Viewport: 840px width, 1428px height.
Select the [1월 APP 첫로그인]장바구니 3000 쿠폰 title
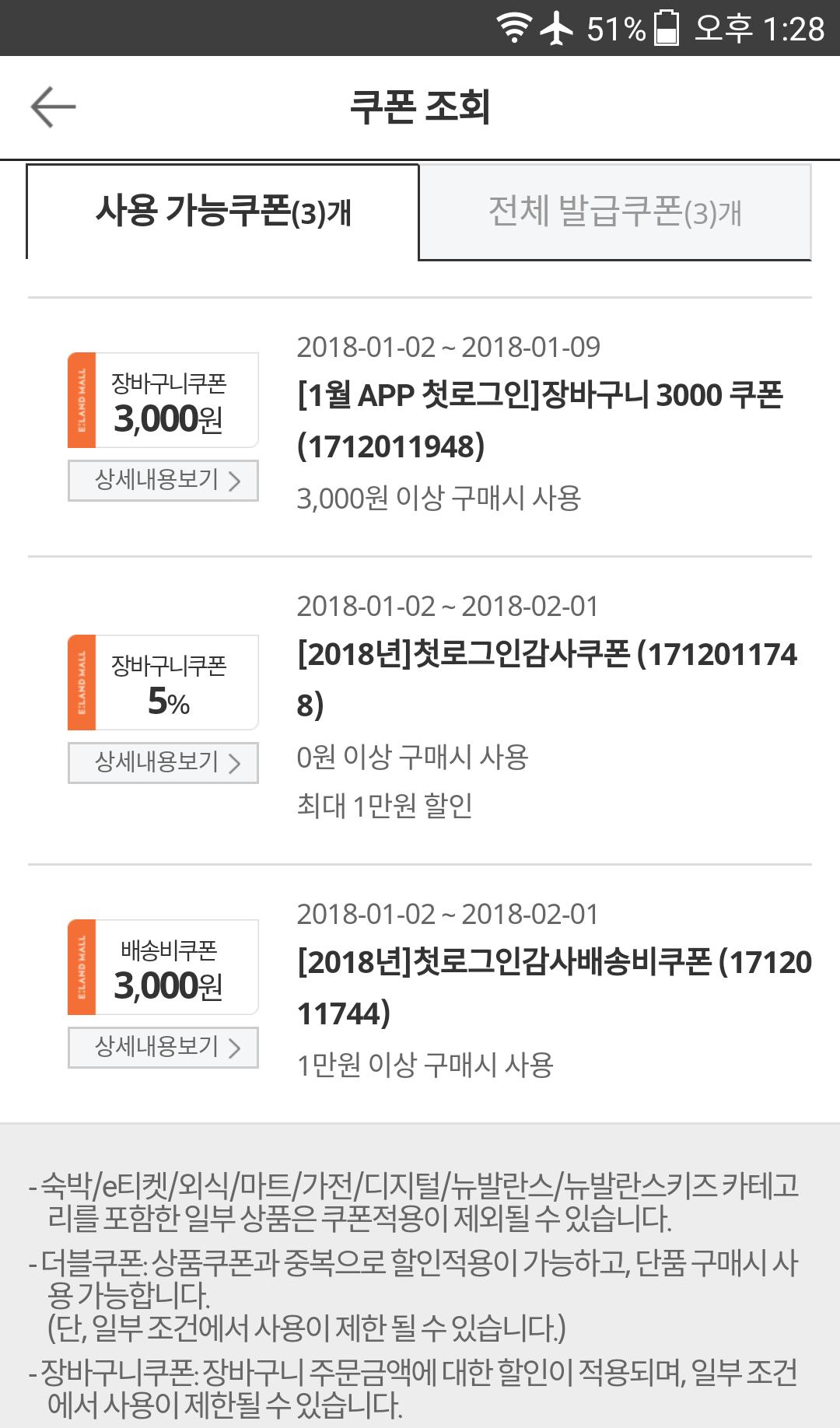[540, 420]
